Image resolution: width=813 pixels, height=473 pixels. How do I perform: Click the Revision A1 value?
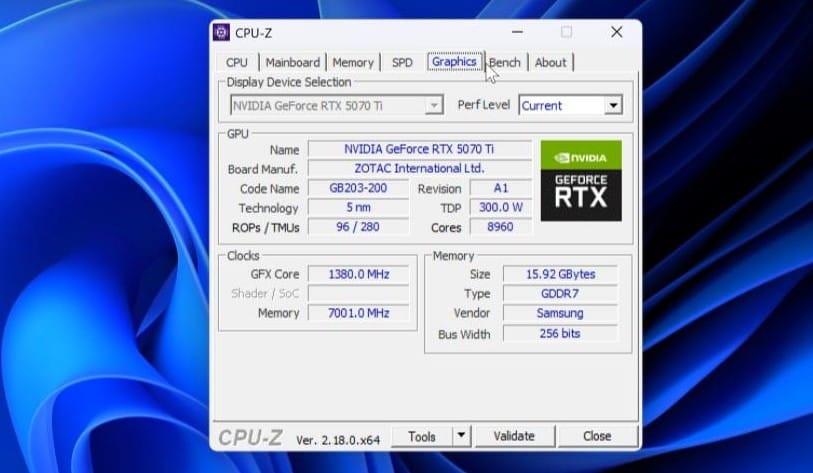coord(501,188)
